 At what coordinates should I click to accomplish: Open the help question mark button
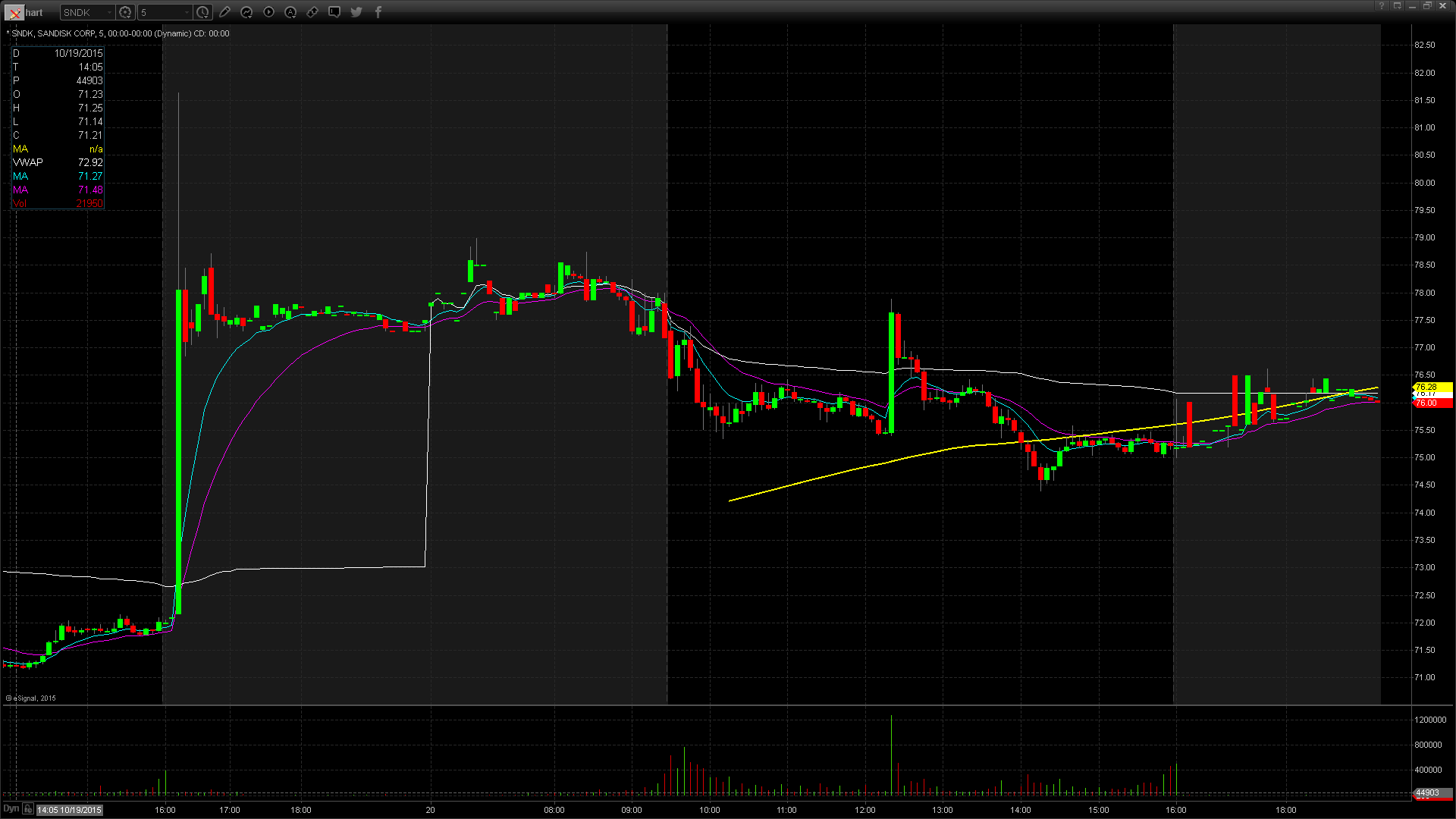(1382, 6)
